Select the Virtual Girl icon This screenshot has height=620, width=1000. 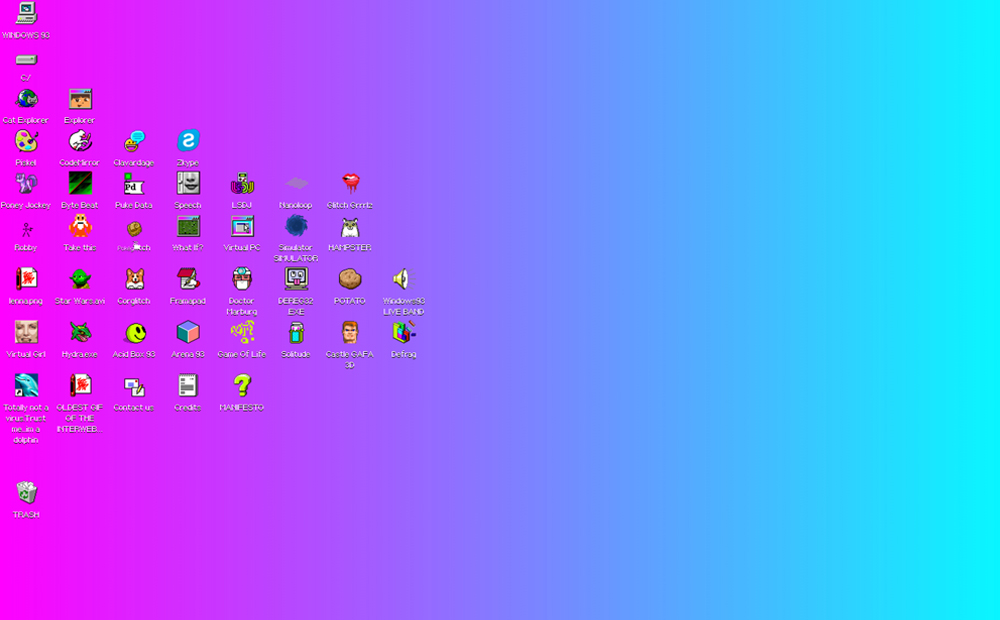coord(26,332)
